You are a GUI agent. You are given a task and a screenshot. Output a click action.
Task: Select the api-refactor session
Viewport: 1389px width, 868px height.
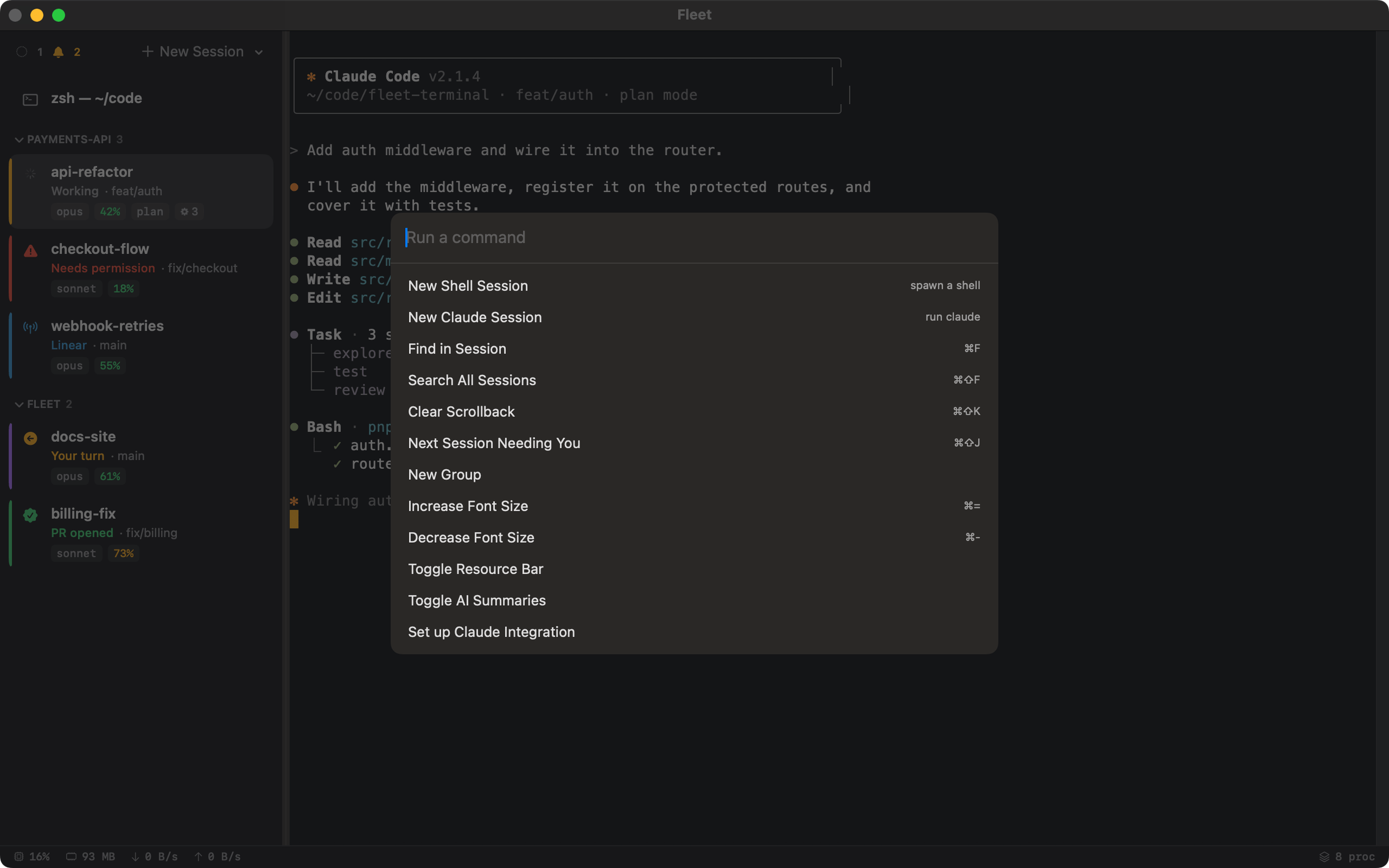(x=141, y=192)
